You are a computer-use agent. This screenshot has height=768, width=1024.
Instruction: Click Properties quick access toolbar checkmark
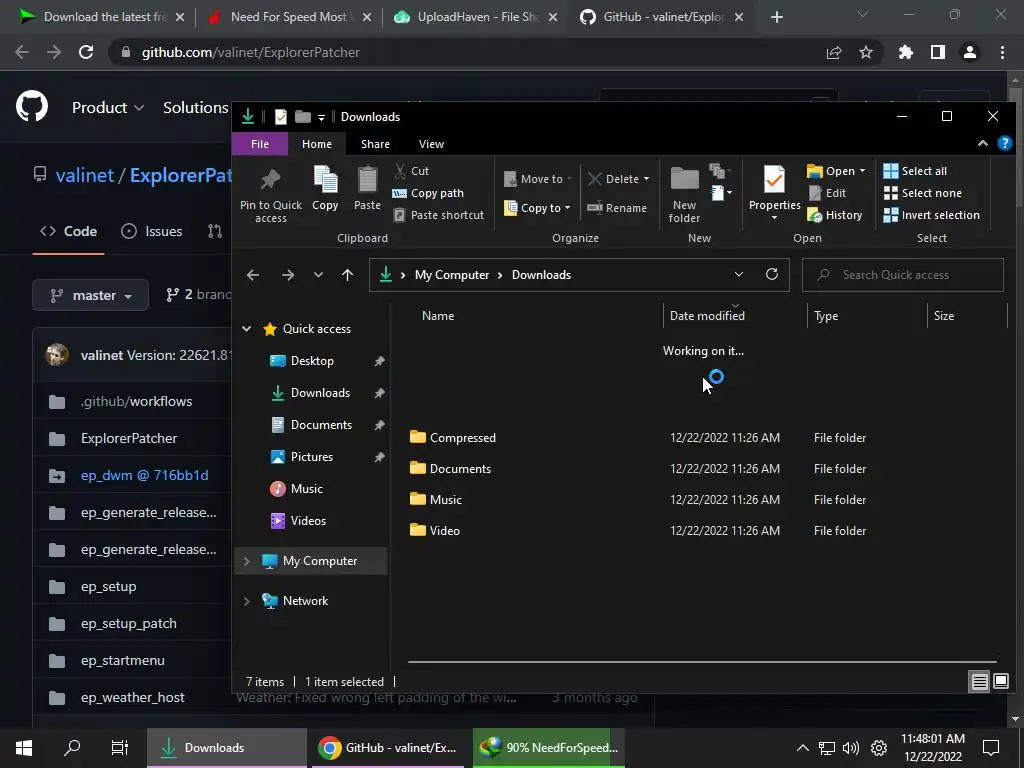coord(281,117)
